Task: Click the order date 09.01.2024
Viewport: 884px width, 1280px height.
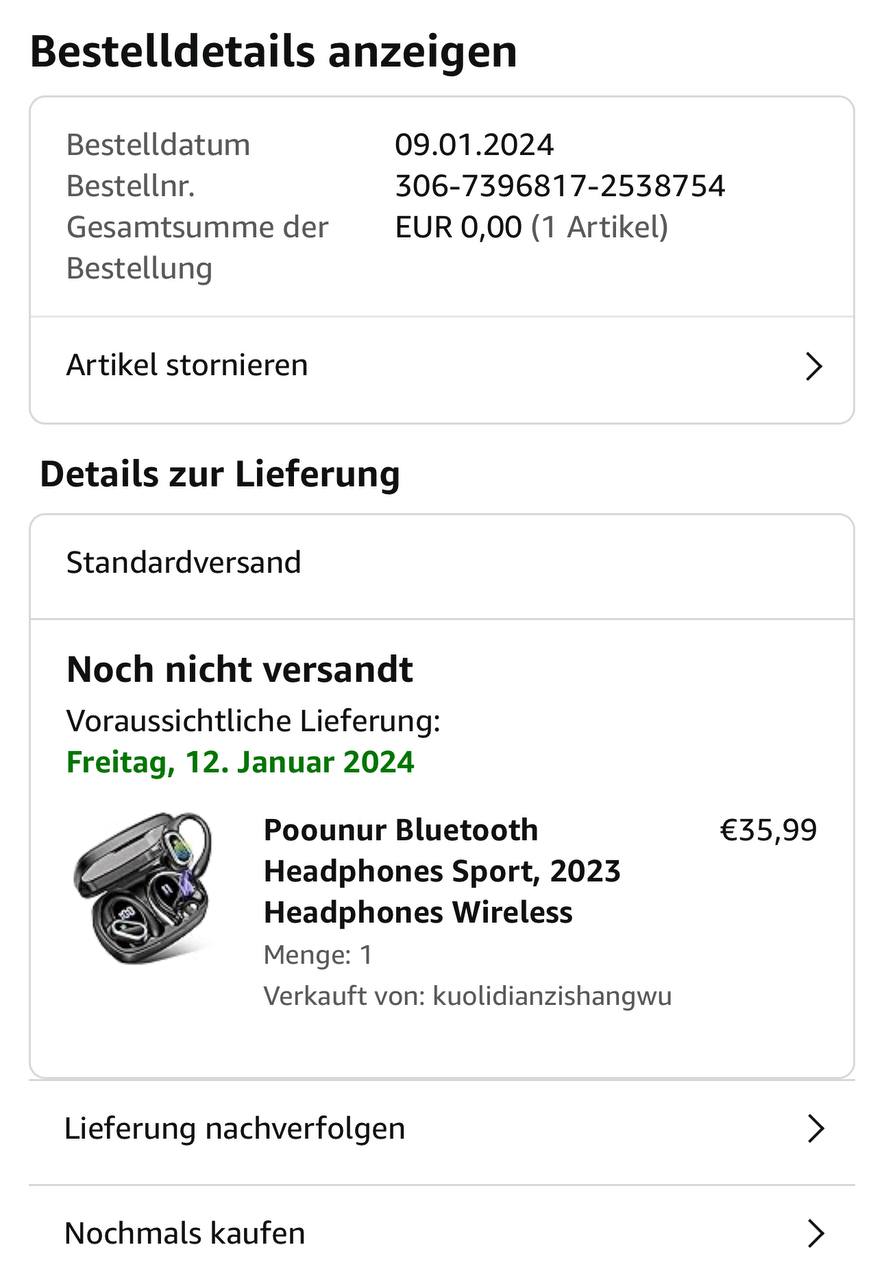Action: click(x=474, y=145)
